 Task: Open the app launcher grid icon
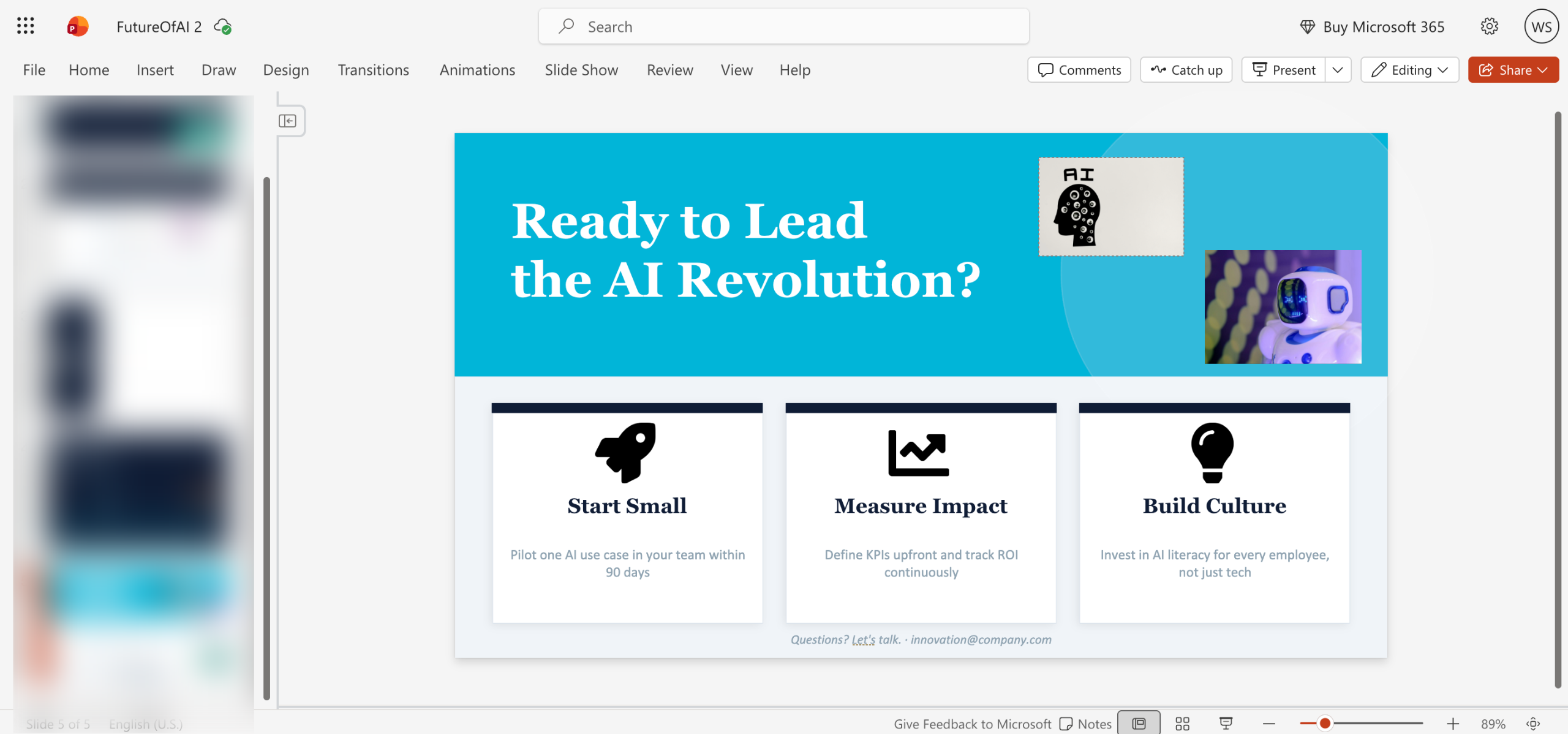[x=25, y=26]
